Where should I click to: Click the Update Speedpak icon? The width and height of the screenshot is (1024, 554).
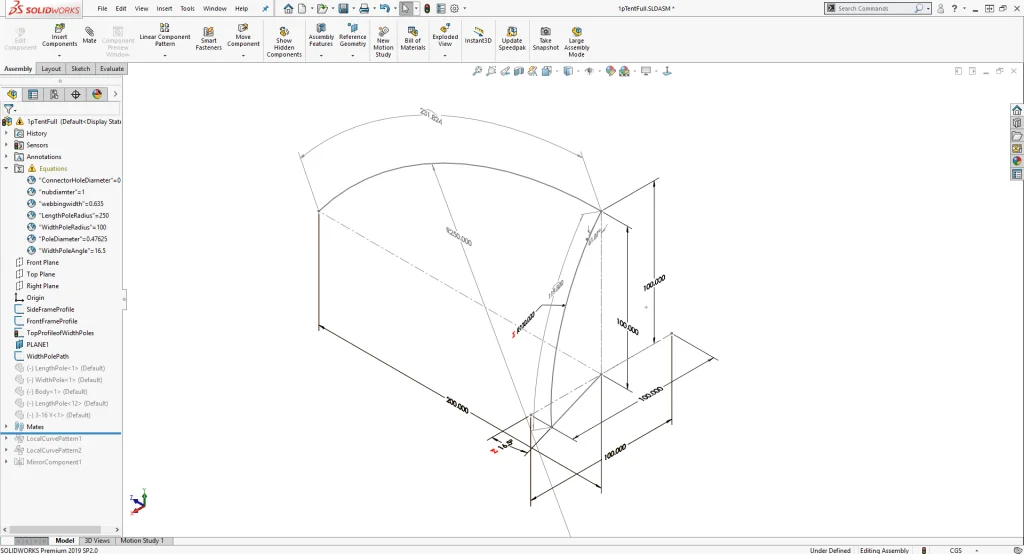tap(511, 37)
